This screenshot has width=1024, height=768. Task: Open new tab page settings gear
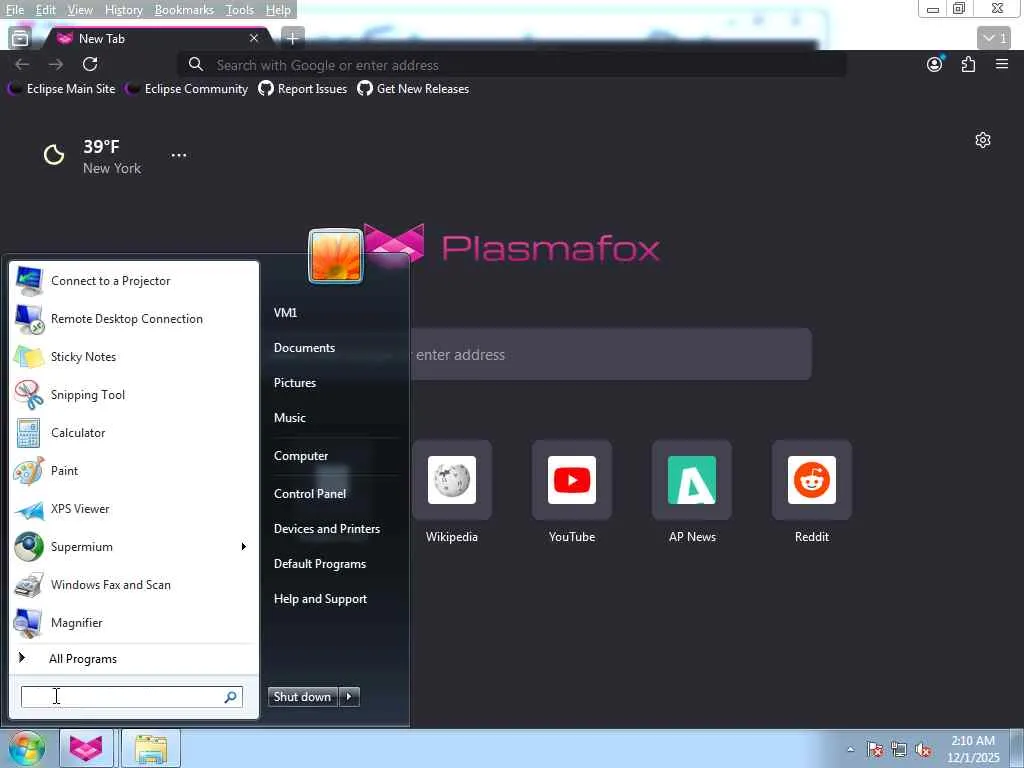point(983,140)
